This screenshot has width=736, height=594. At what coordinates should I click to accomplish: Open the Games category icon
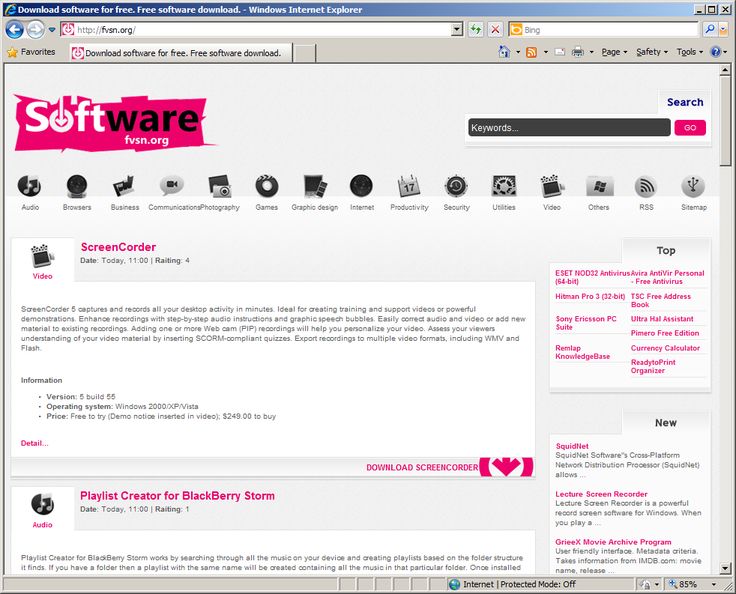[267, 186]
